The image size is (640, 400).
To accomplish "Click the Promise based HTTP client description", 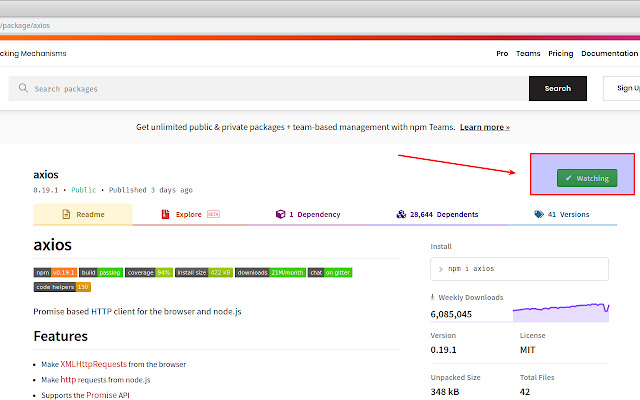I will tap(137, 311).
